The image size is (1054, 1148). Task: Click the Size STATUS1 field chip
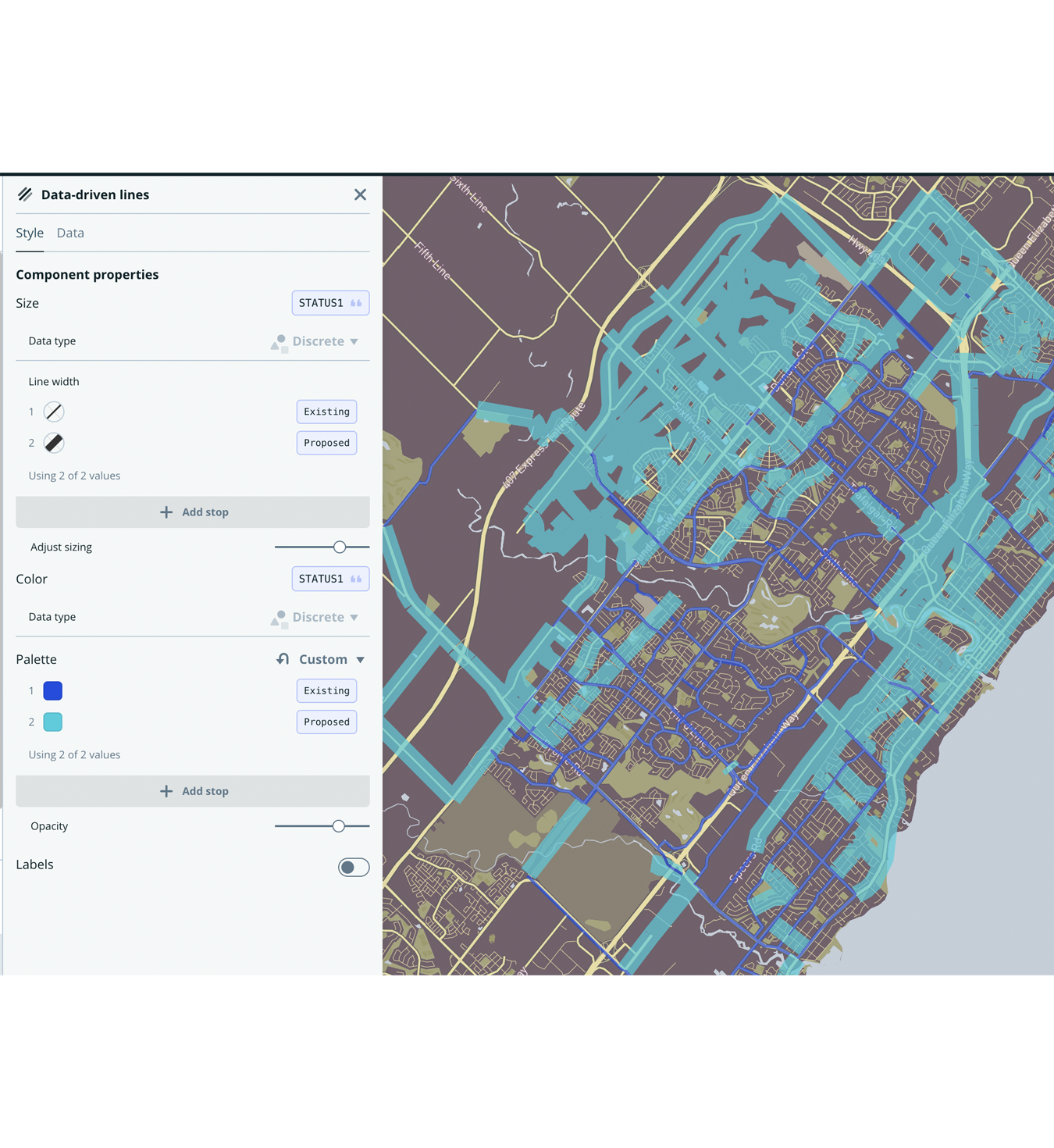click(330, 303)
